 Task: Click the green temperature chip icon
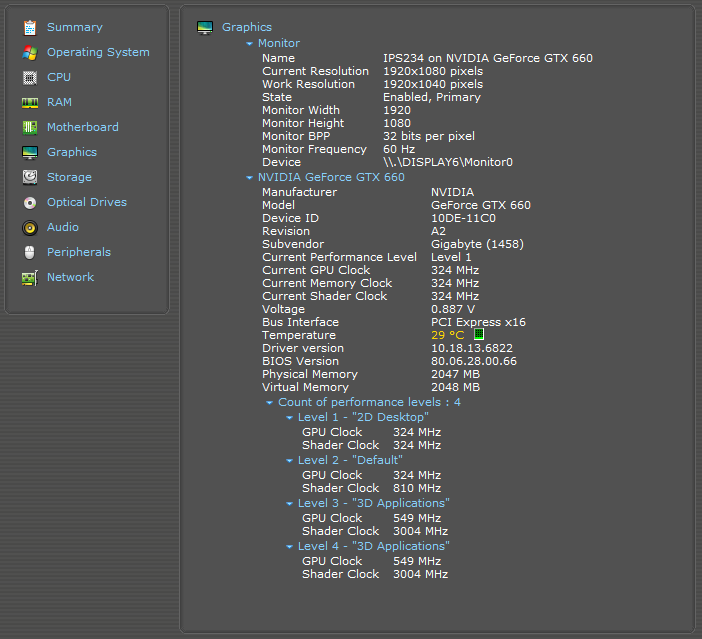coord(479,334)
